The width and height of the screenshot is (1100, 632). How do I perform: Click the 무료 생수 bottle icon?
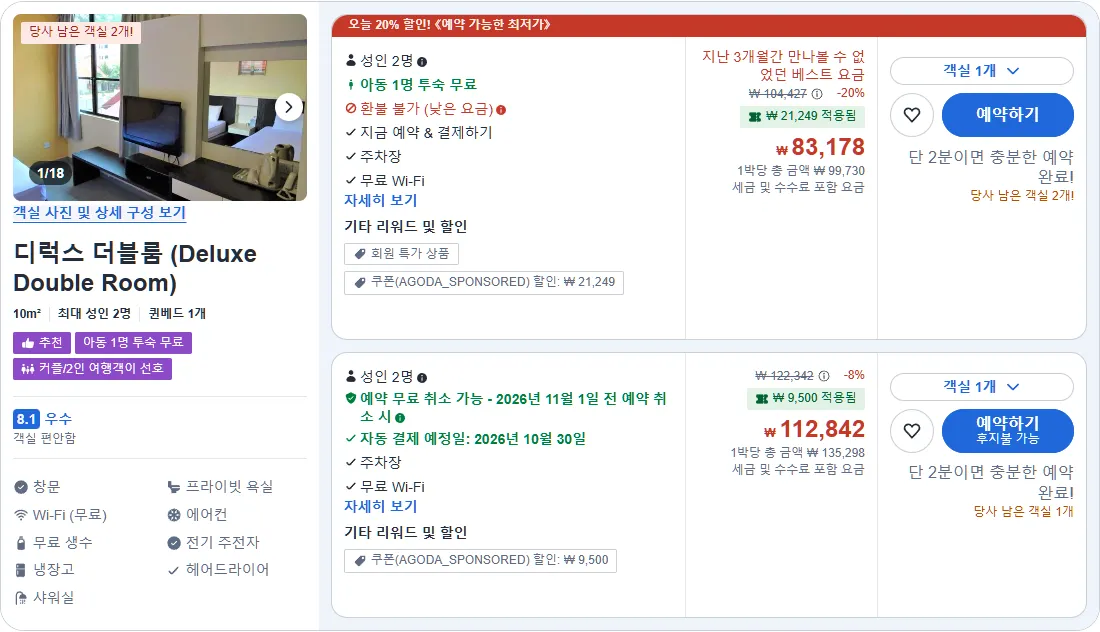tap(21, 543)
